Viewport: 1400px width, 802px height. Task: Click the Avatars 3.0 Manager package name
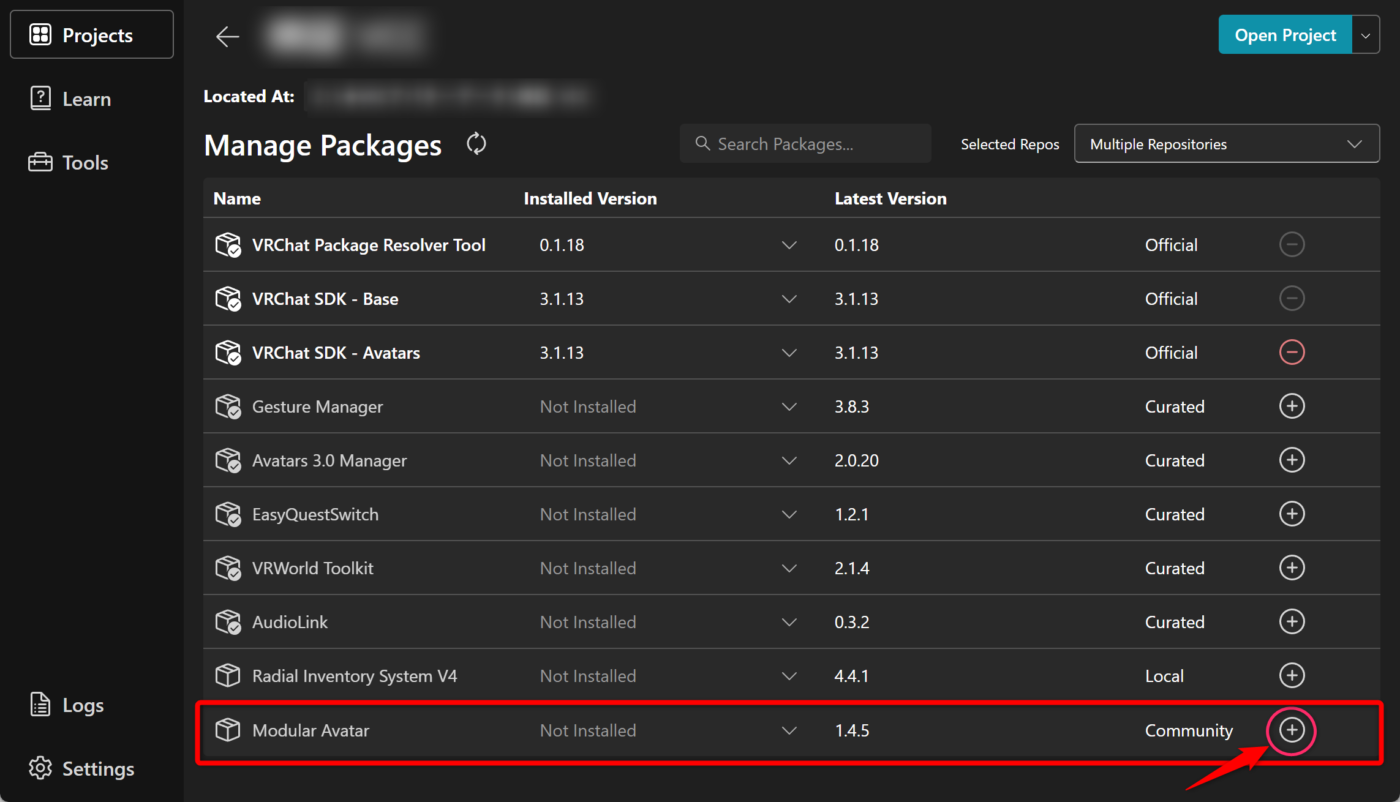[330, 461]
